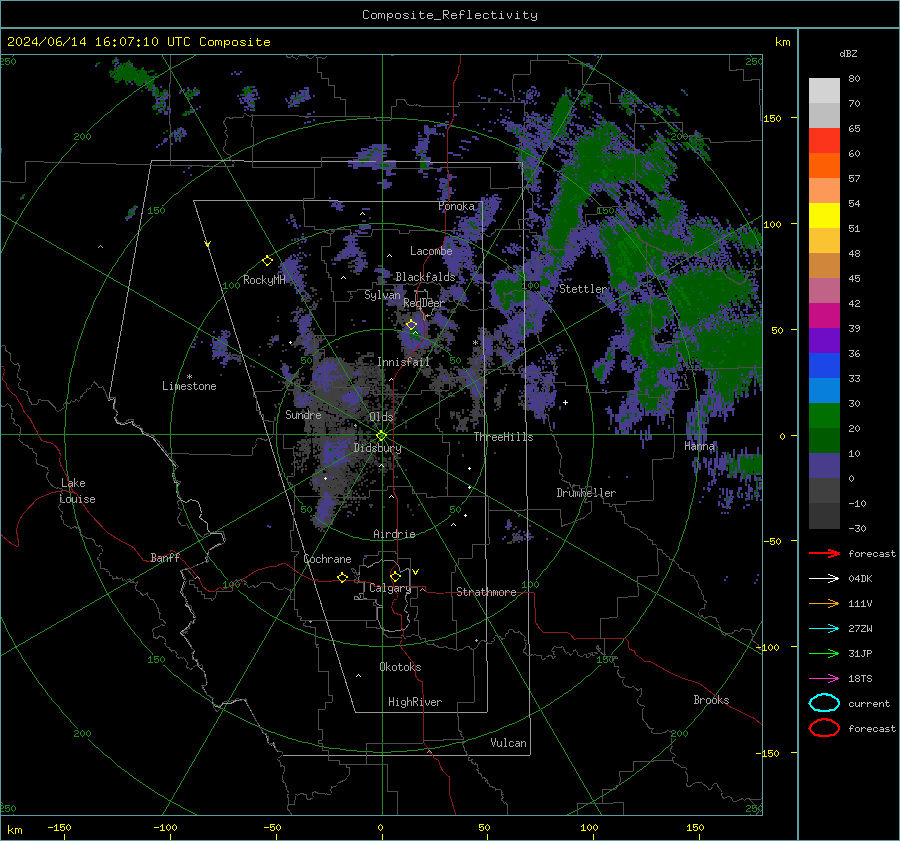
Task: Click the light gray 80-70 dBZ swatch
Action: click(x=824, y=91)
